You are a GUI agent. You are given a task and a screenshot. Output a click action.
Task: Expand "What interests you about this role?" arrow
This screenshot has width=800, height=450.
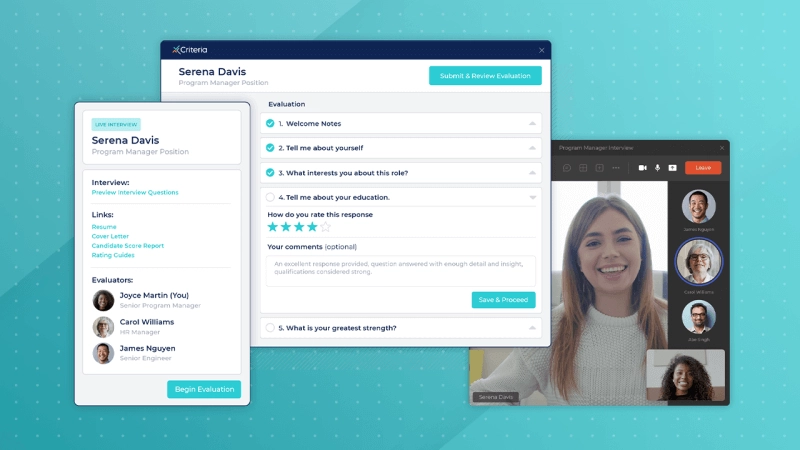[532, 173]
